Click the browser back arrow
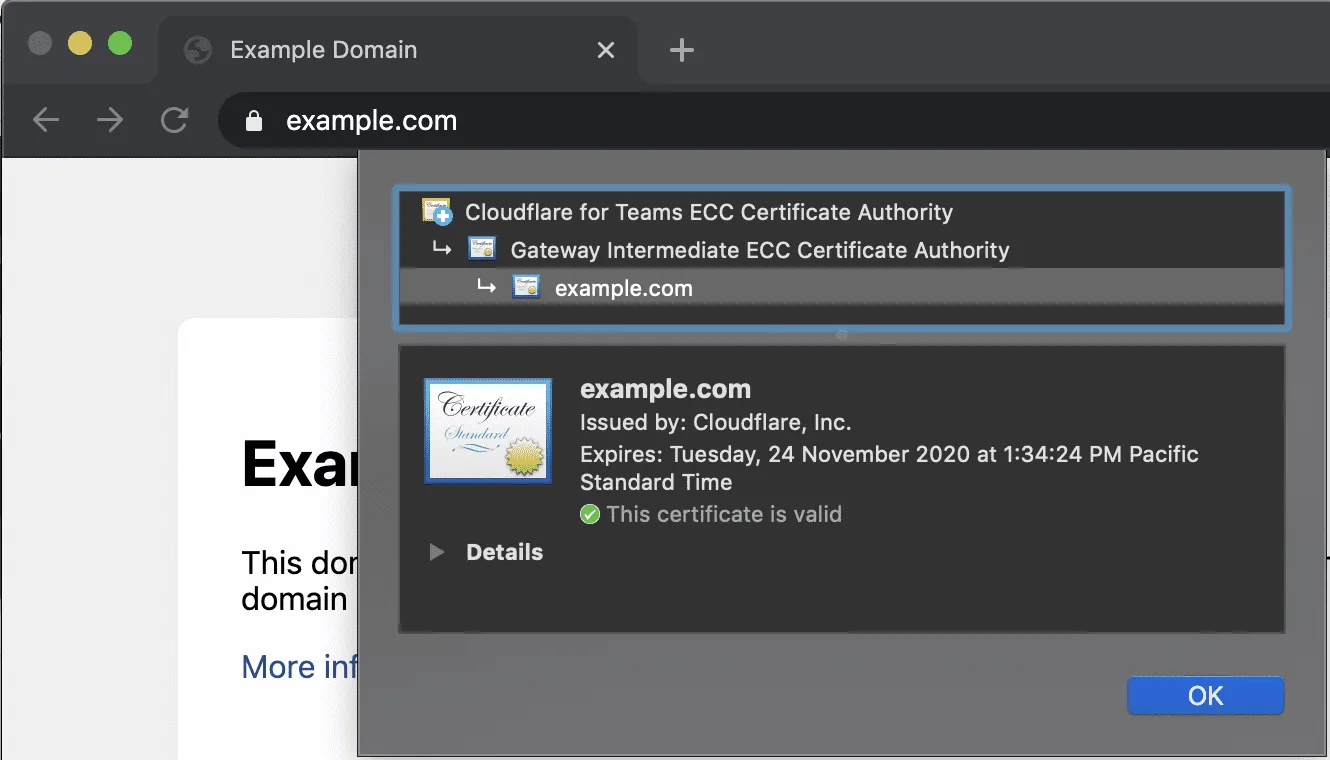Image resolution: width=1330 pixels, height=760 pixels. (46, 120)
